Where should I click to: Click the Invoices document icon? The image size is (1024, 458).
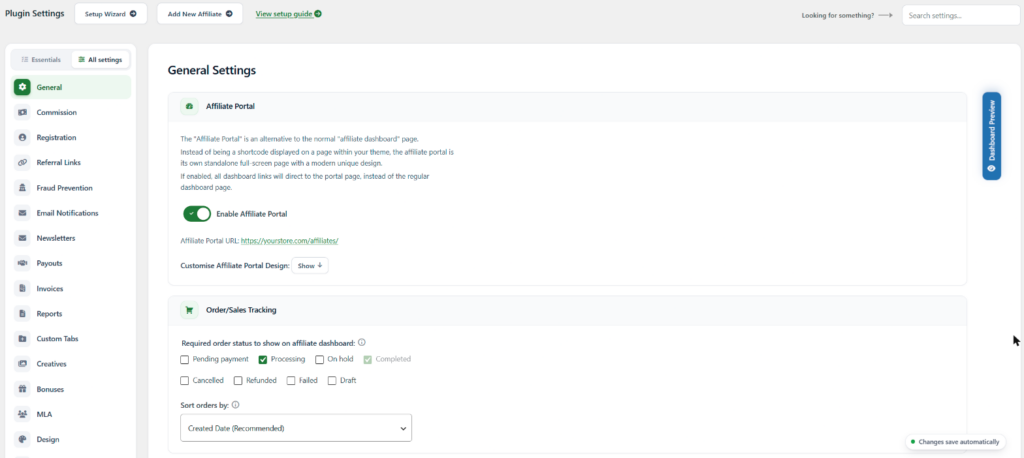point(22,289)
